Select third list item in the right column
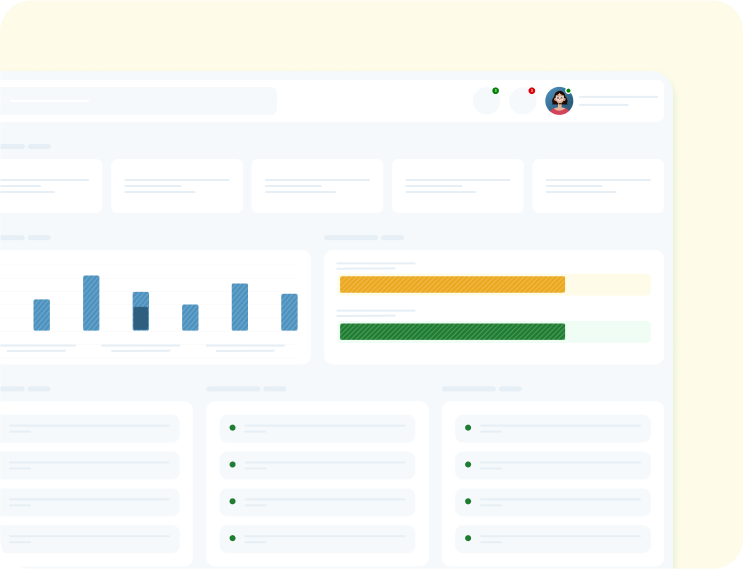Screen dimensions: 743x569 click(552, 502)
